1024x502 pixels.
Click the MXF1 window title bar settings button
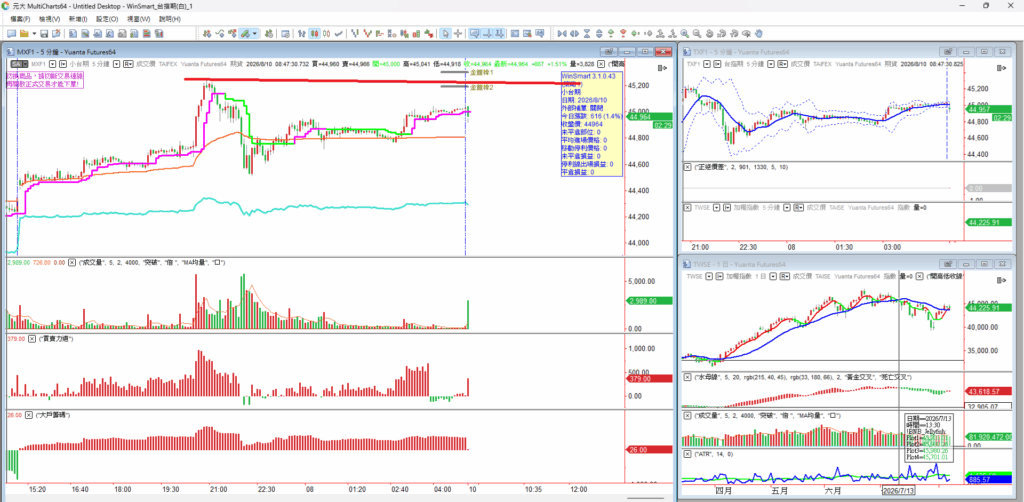609,52
